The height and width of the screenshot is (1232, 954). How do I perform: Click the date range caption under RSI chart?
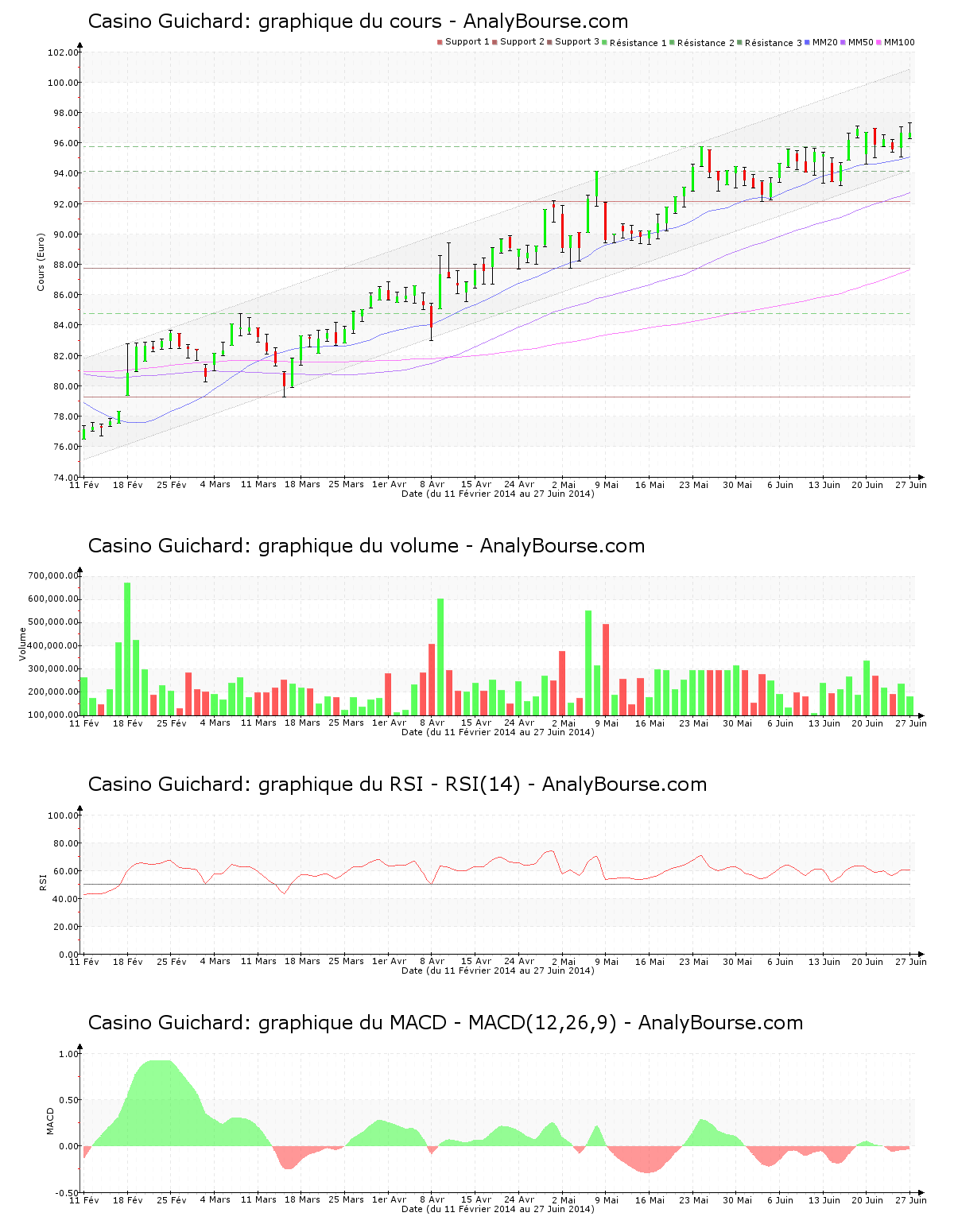point(498,970)
